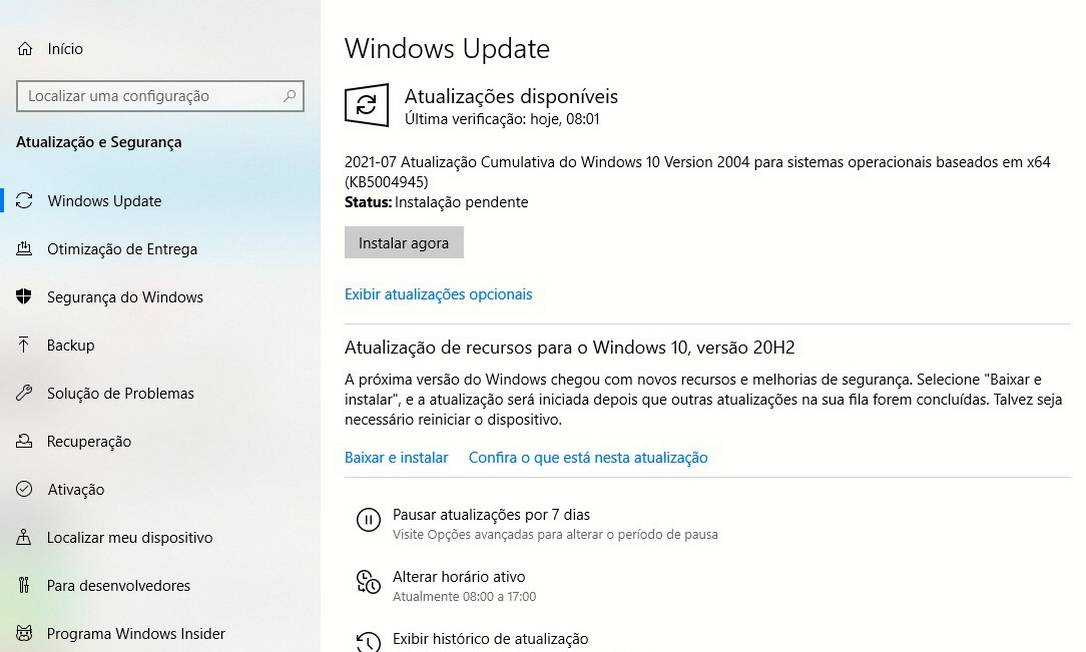Click the magnifier icon in the search box
Image resolution: width=1086 pixels, height=652 pixels.
tap(290, 96)
